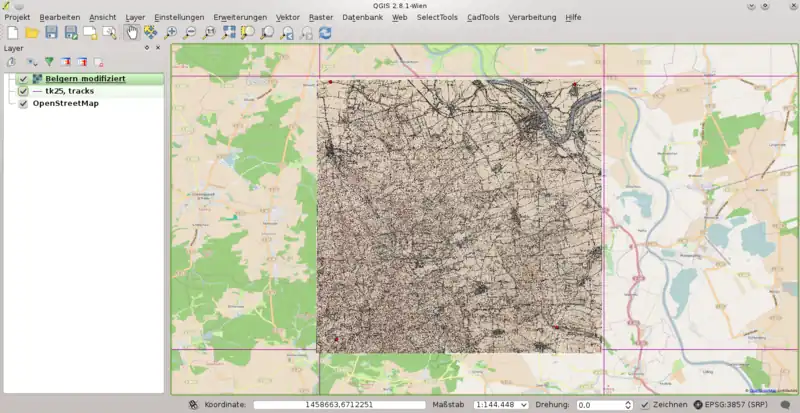The width and height of the screenshot is (800, 413).
Task: Open the Maßstab scale dropdown
Action: click(x=523, y=405)
